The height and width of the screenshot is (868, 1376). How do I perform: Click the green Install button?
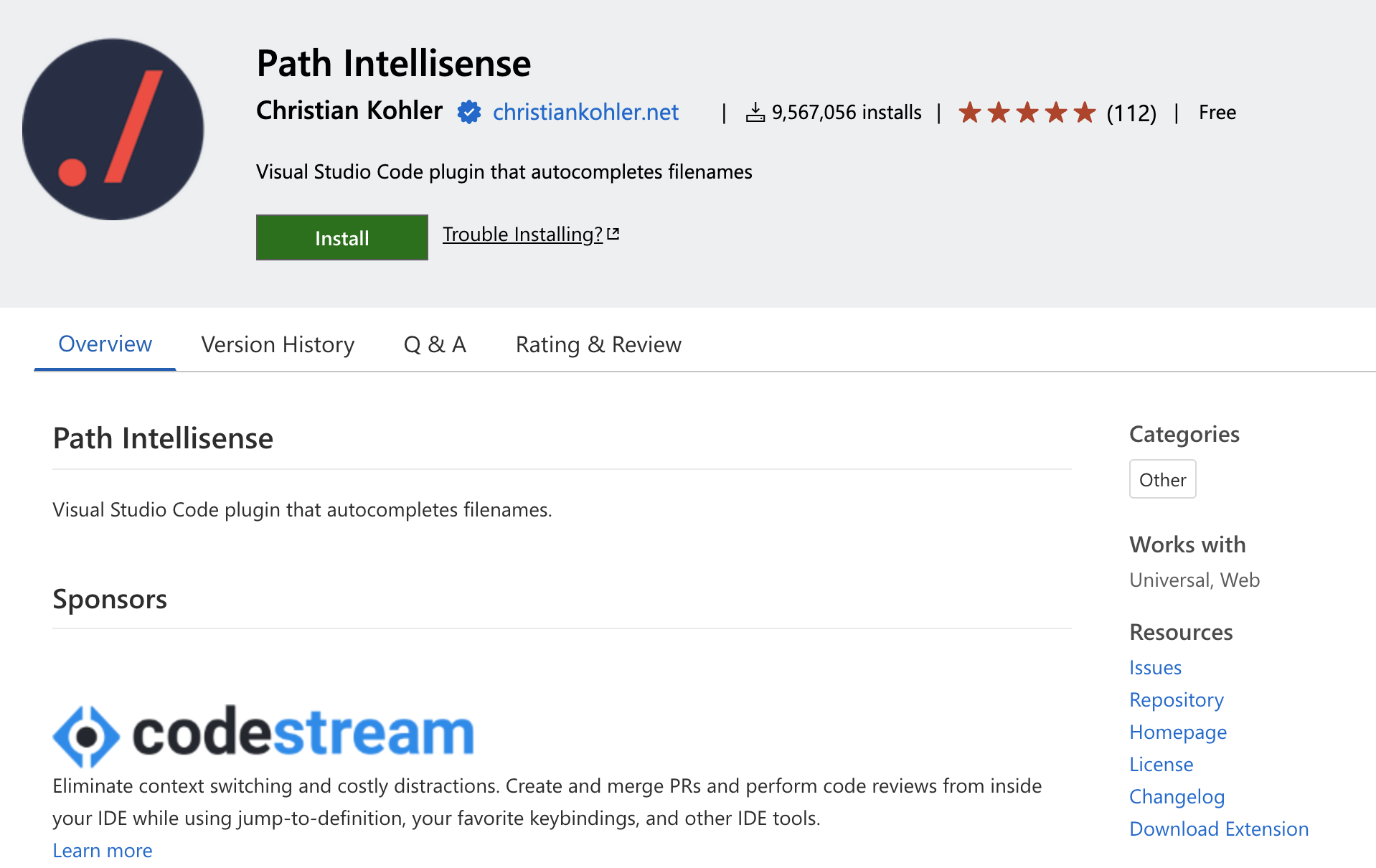(342, 237)
